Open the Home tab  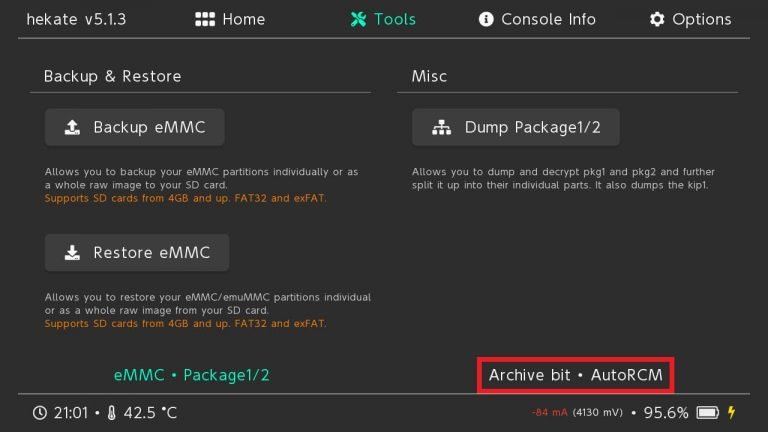point(230,19)
